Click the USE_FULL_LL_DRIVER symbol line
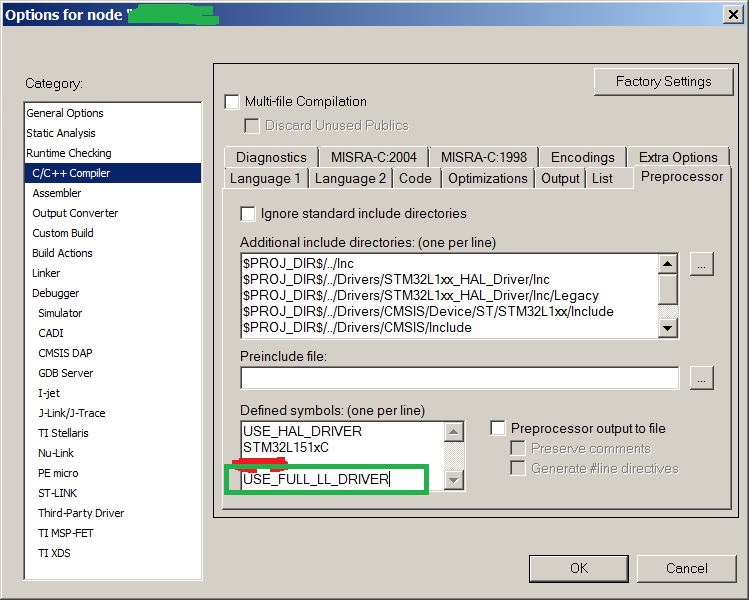The image size is (749, 600). coord(316,479)
